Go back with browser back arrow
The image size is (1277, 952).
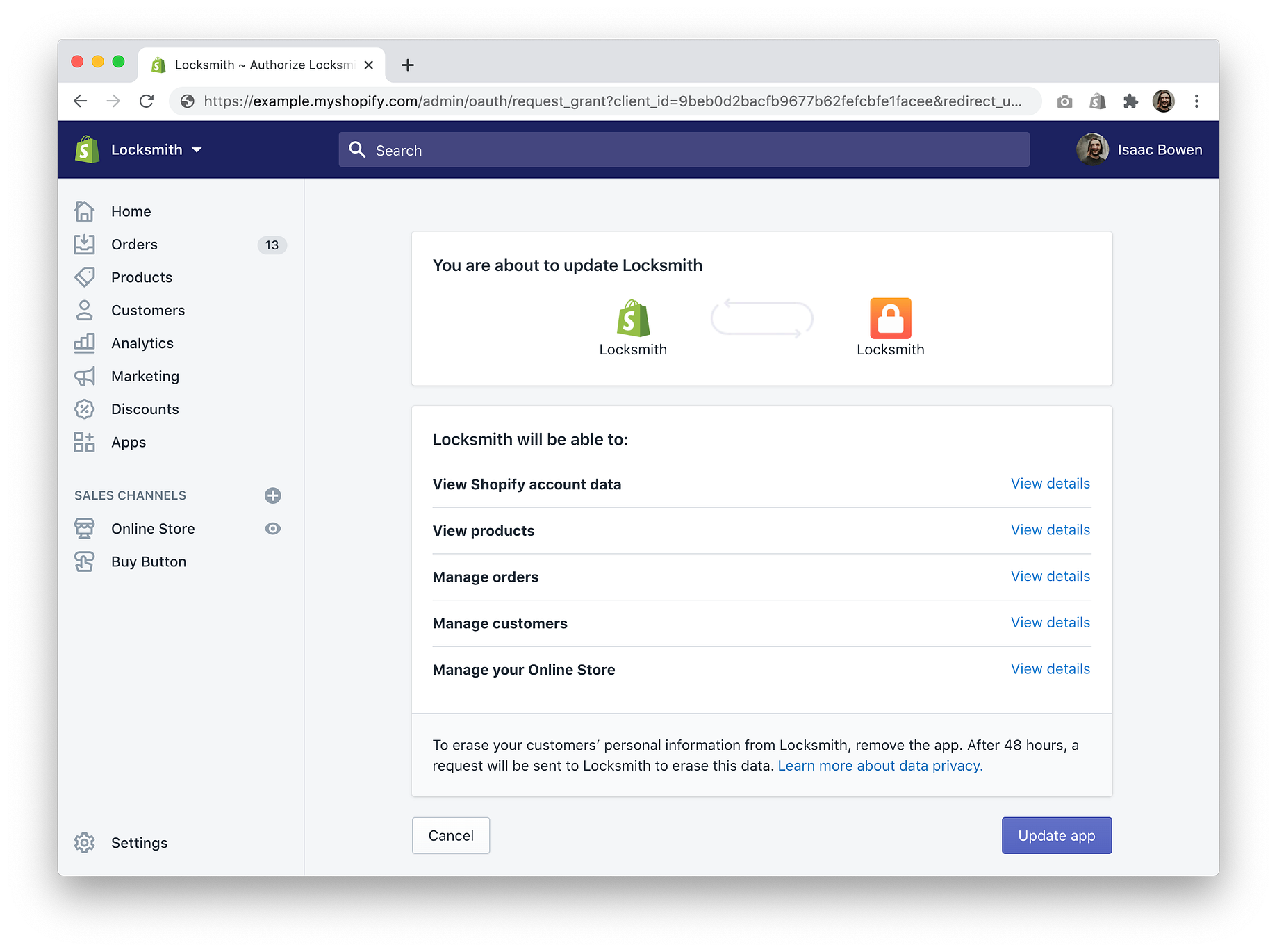(81, 101)
